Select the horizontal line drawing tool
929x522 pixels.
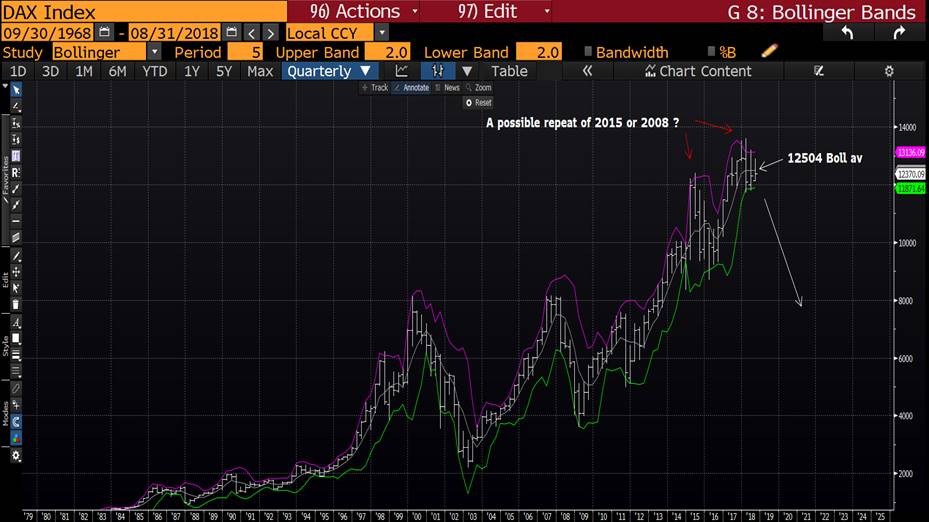pos(16,221)
